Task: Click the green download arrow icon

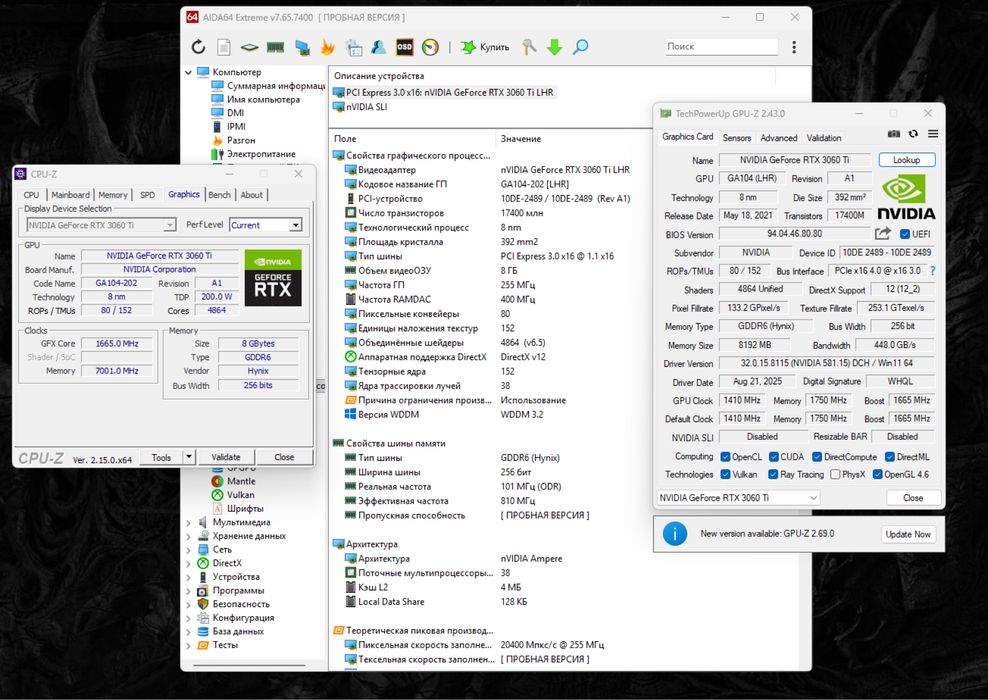Action: tap(554, 47)
